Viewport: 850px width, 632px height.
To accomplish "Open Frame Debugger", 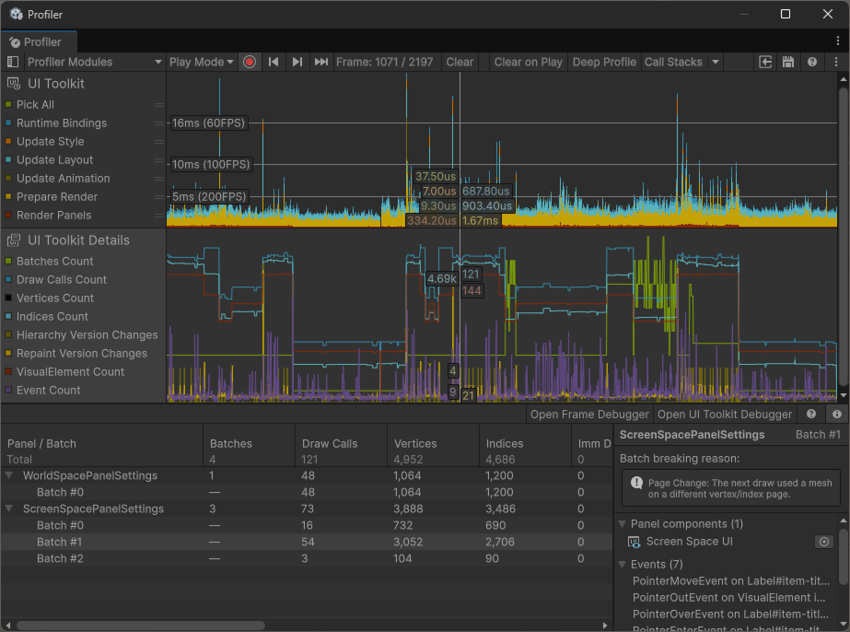I will [x=589, y=414].
